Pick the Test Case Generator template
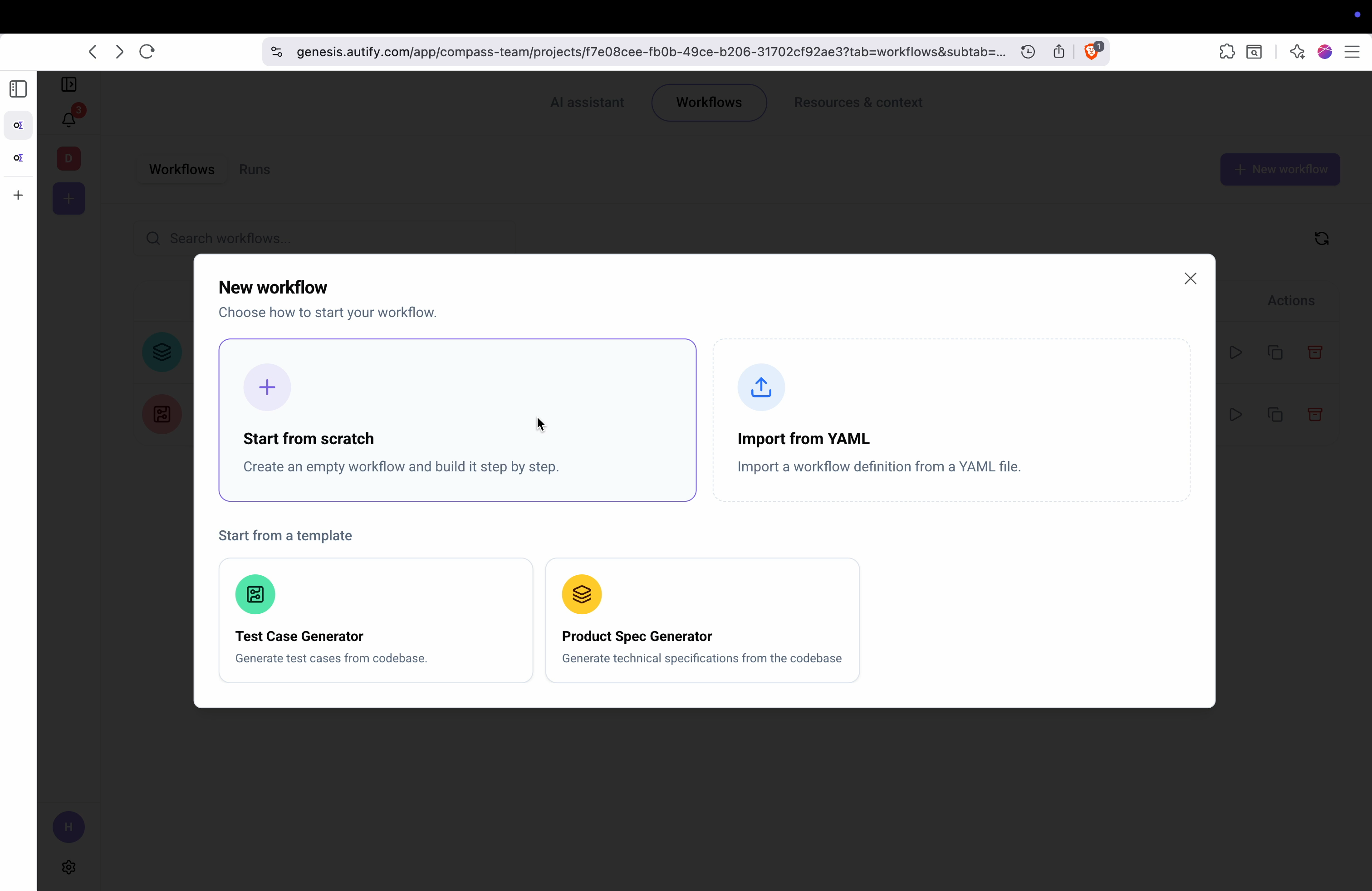 pos(375,620)
